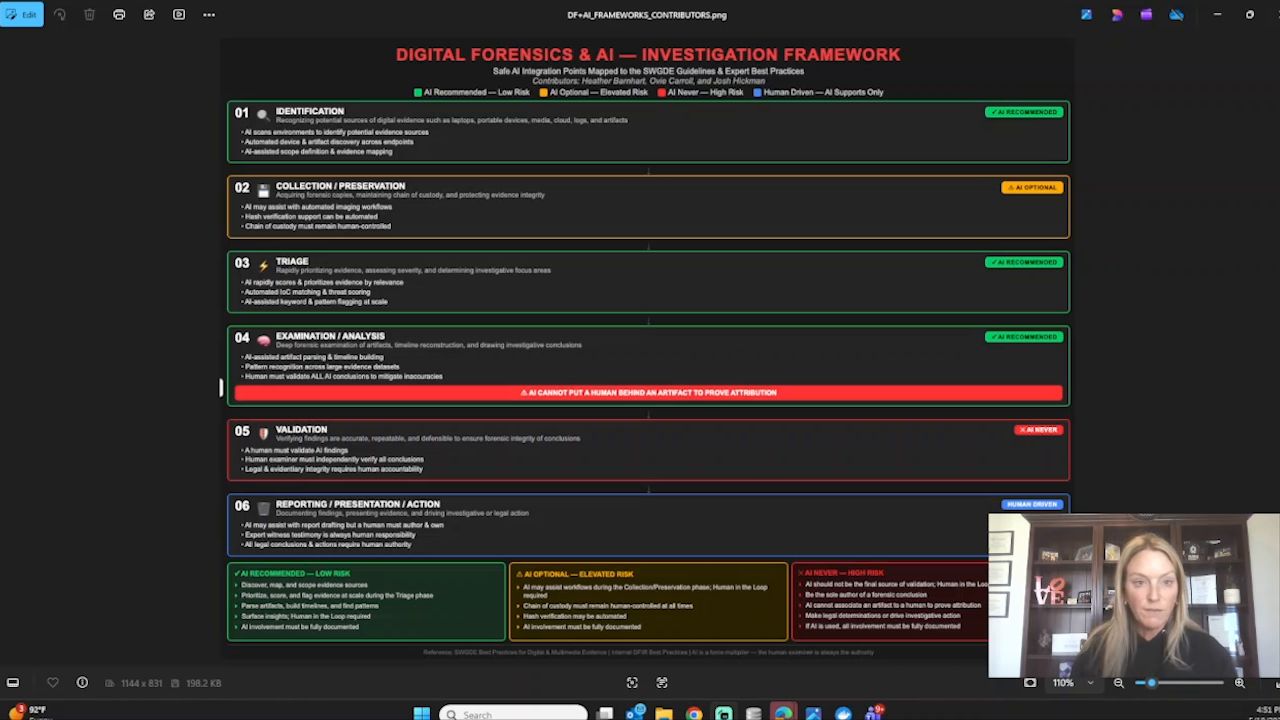The width and height of the screenshot is (1280, 720).
Task: Click the VALIDATION heading in the image
Action: 301,429
